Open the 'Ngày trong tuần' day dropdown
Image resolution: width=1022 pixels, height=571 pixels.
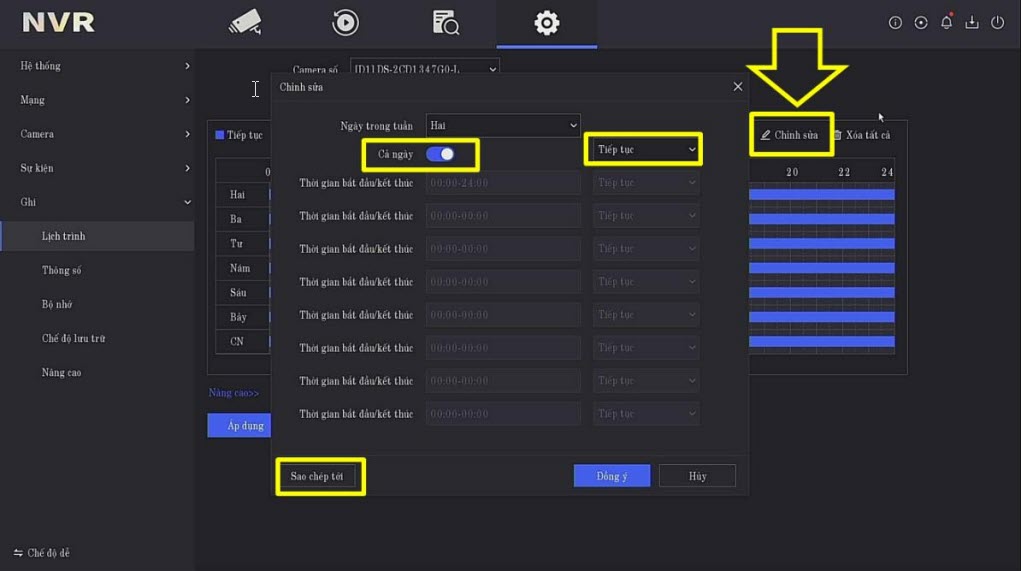point(502,125)
